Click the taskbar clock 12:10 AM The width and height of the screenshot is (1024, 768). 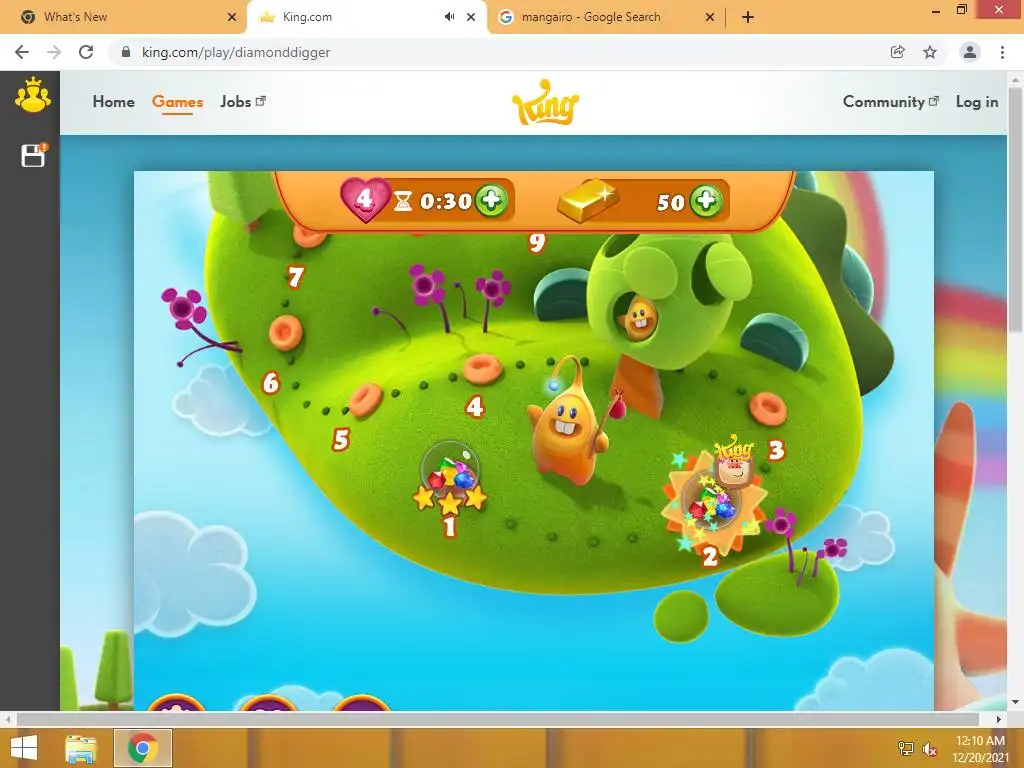[980, 741]
